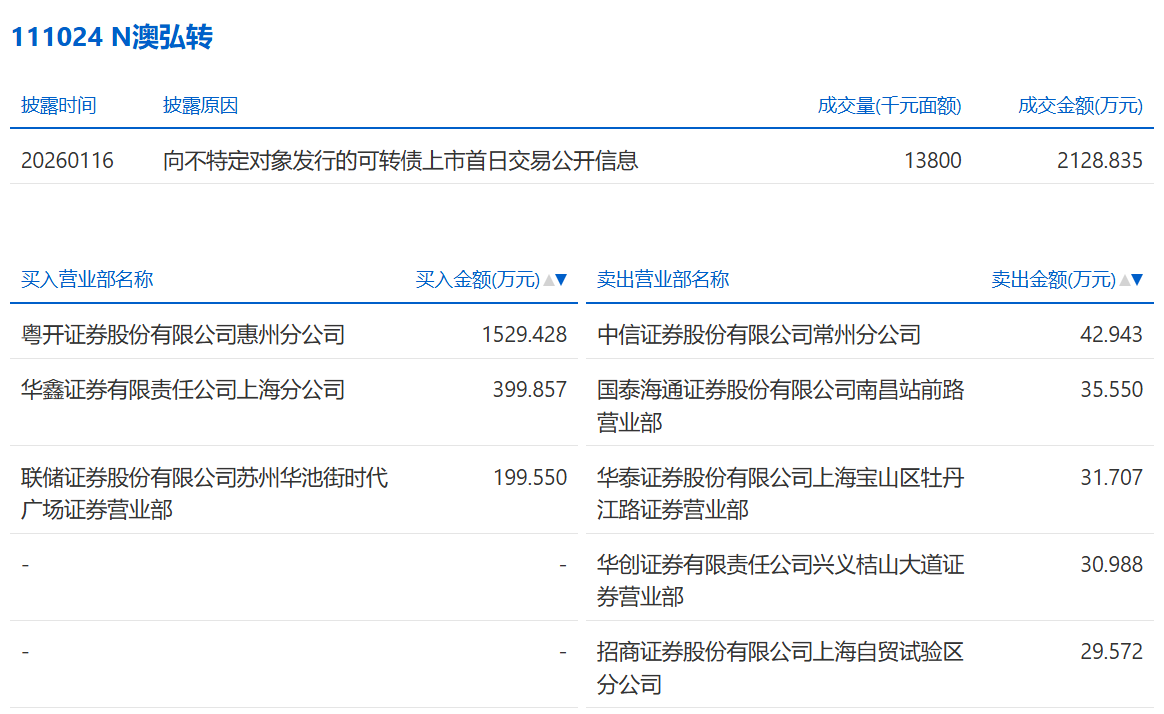Screen dimensions: 1164x714
Task: Click the 买入金额(万元) column header
Action: click(477, 280)
